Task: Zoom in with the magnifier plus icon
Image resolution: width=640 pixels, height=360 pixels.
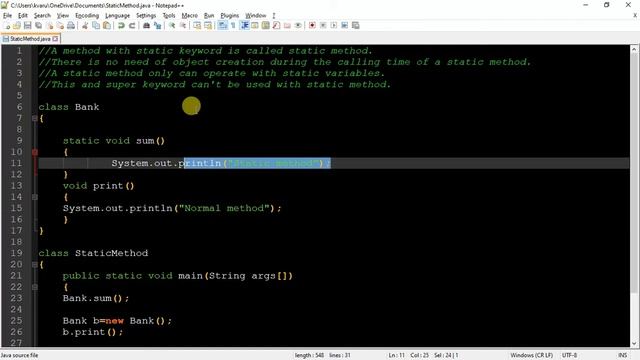Action: pyautogui.click(x=172, y=25)
